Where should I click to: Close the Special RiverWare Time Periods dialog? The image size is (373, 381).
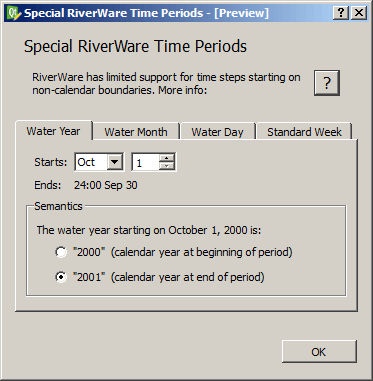click(x=359, y=13)
